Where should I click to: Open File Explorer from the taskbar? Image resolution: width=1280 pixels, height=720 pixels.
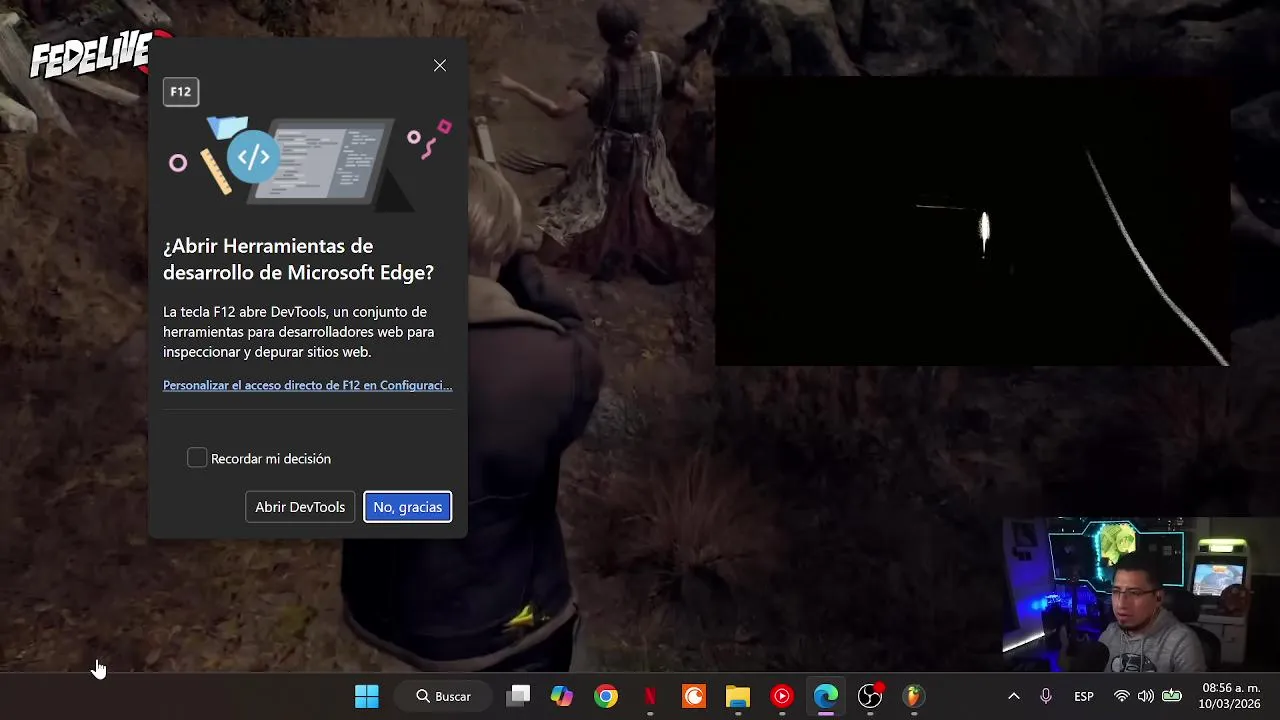click(x=738, y=696)
